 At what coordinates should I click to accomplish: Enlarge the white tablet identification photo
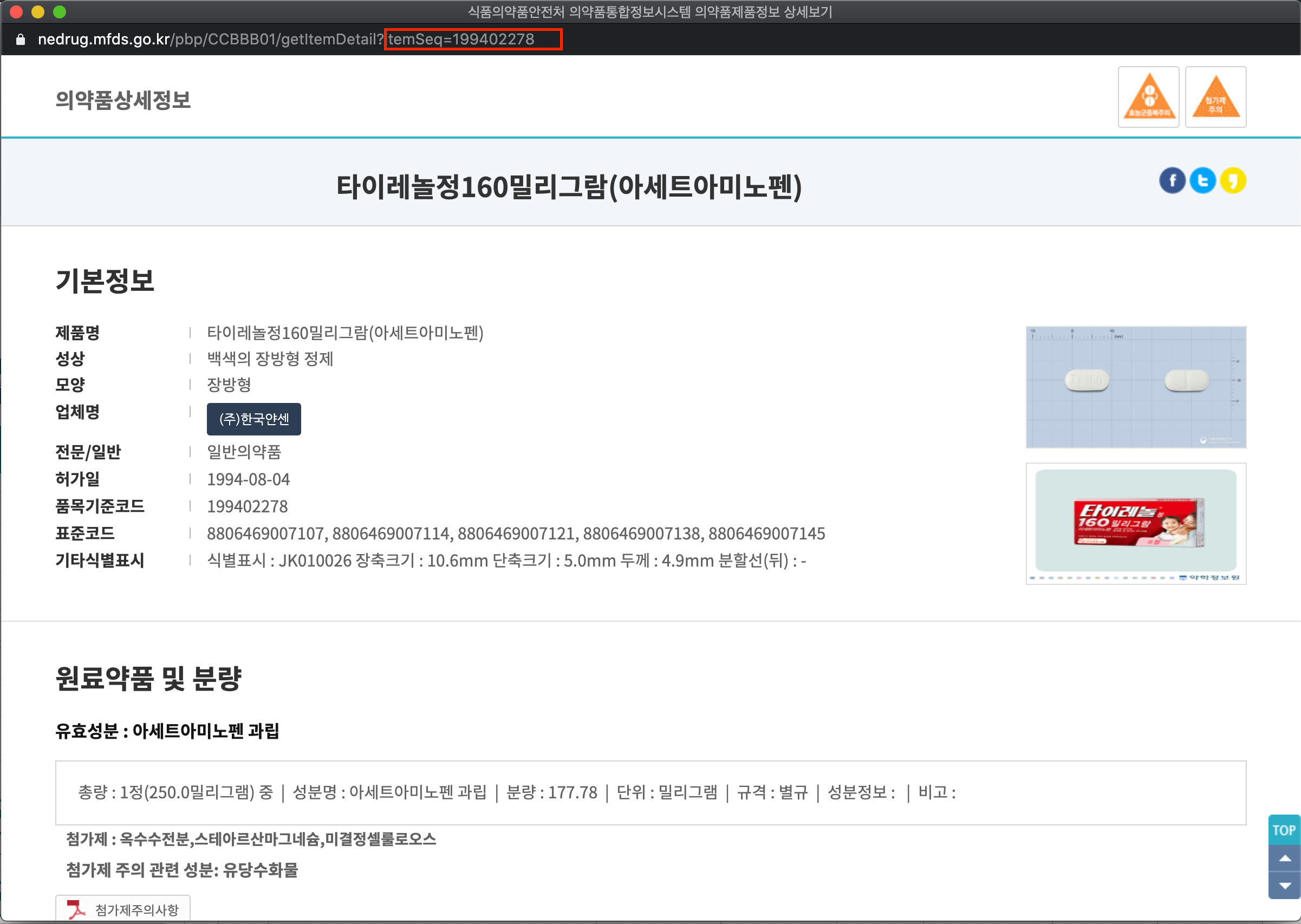pyautogui.click(x=1135, y=387)
